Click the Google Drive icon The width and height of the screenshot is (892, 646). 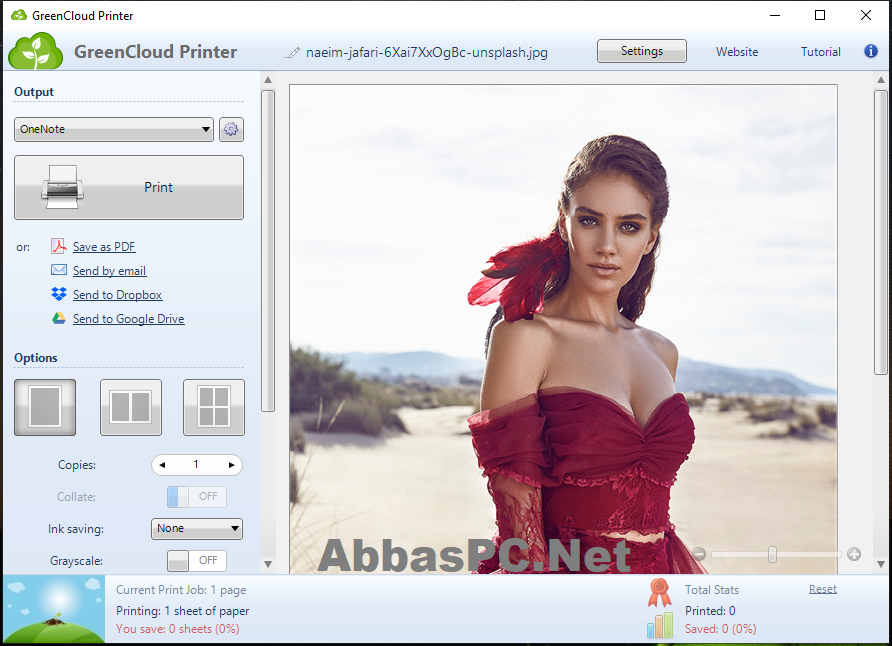59,318
